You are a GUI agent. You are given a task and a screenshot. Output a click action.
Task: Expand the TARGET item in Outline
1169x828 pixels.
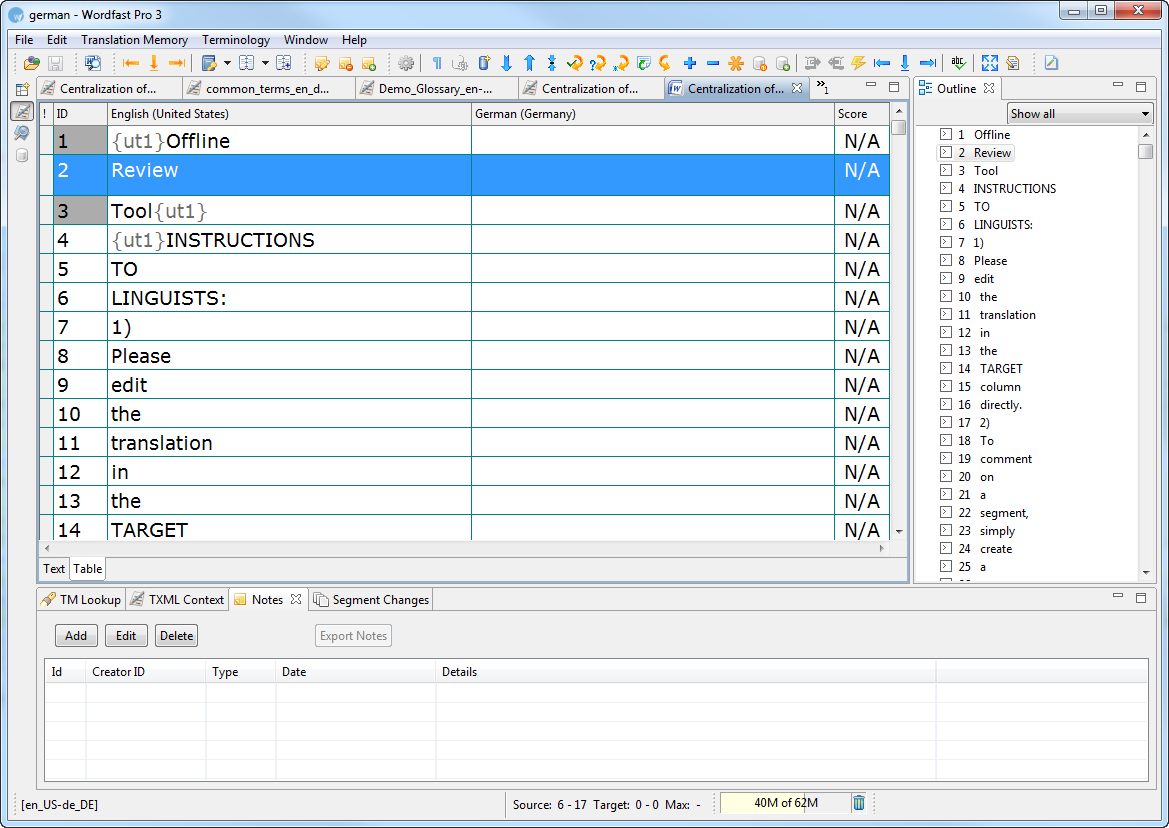(945, 369)
